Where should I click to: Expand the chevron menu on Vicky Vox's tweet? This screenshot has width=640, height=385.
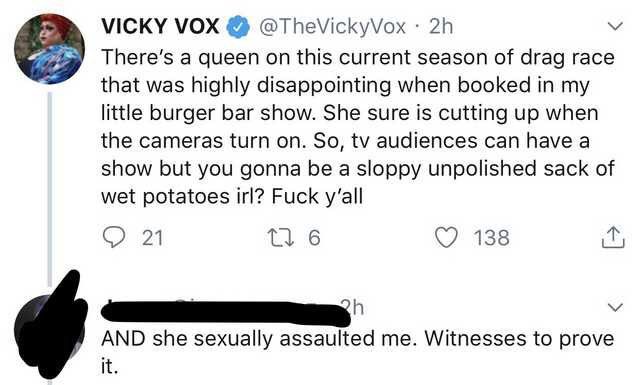pos(615,26)
